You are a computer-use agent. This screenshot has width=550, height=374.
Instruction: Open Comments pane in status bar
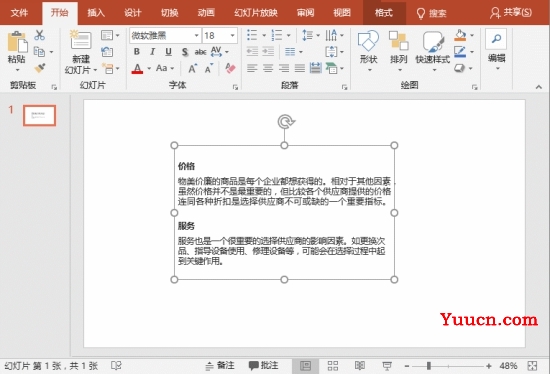pos(263,366)
